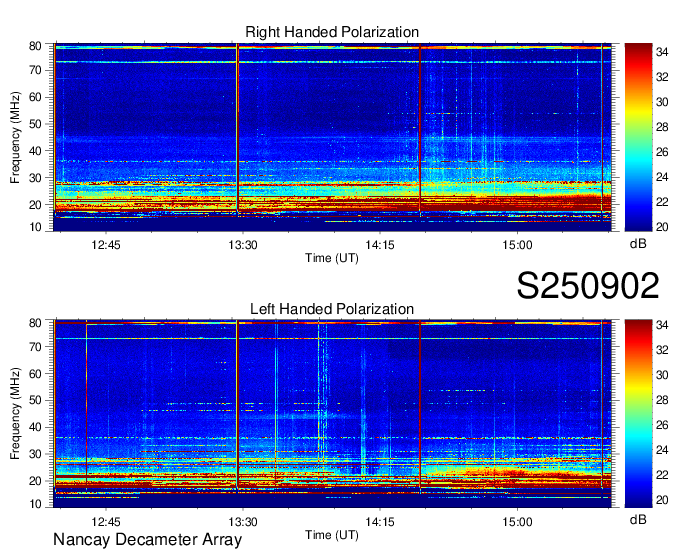Image resolution: width=680 pixels, height=552 pixels.
Task: Click the 'Frequency (MHz)' axis label of bottom plot
Action: point(15,414)
